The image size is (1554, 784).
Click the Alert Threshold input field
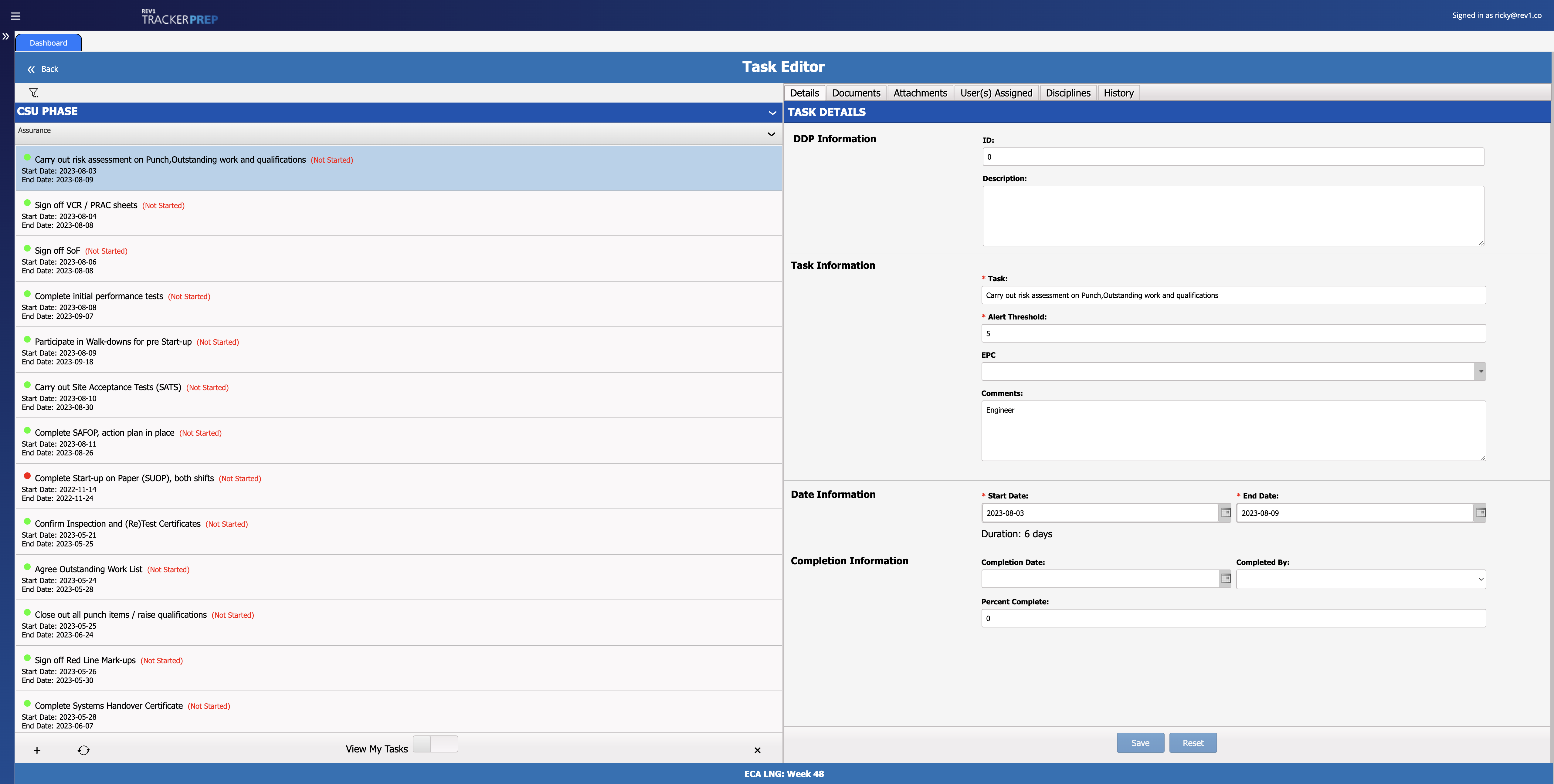pyautogui.click(x=1233, y=333)
